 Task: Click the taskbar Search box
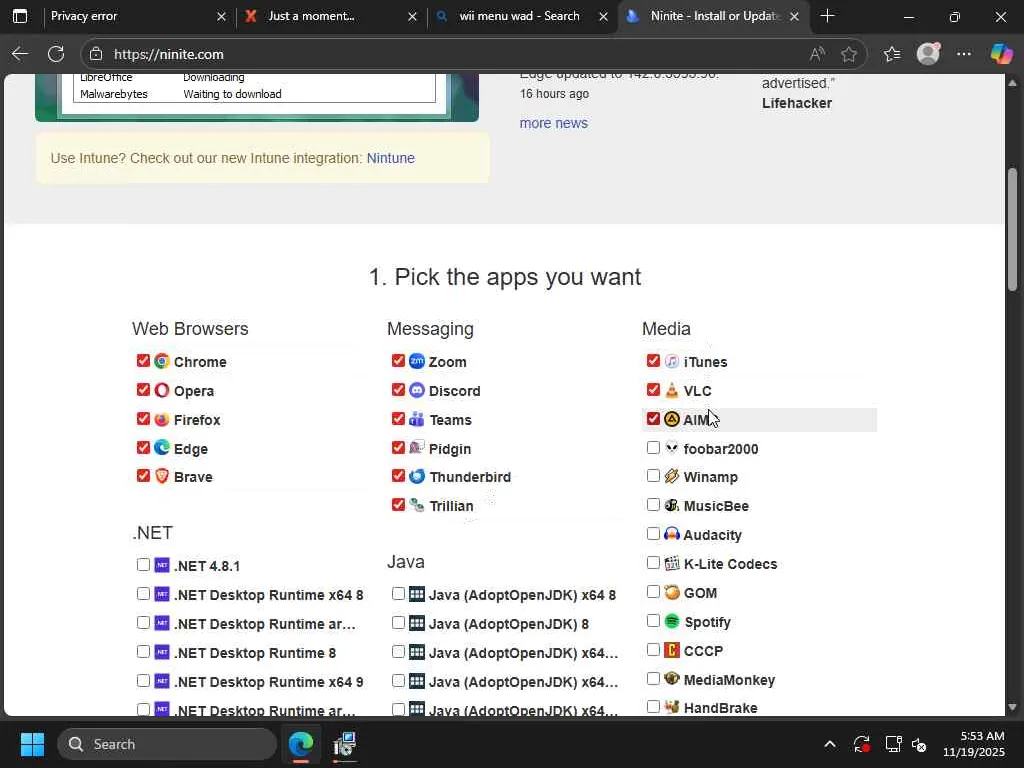click(x=167, y=744)
